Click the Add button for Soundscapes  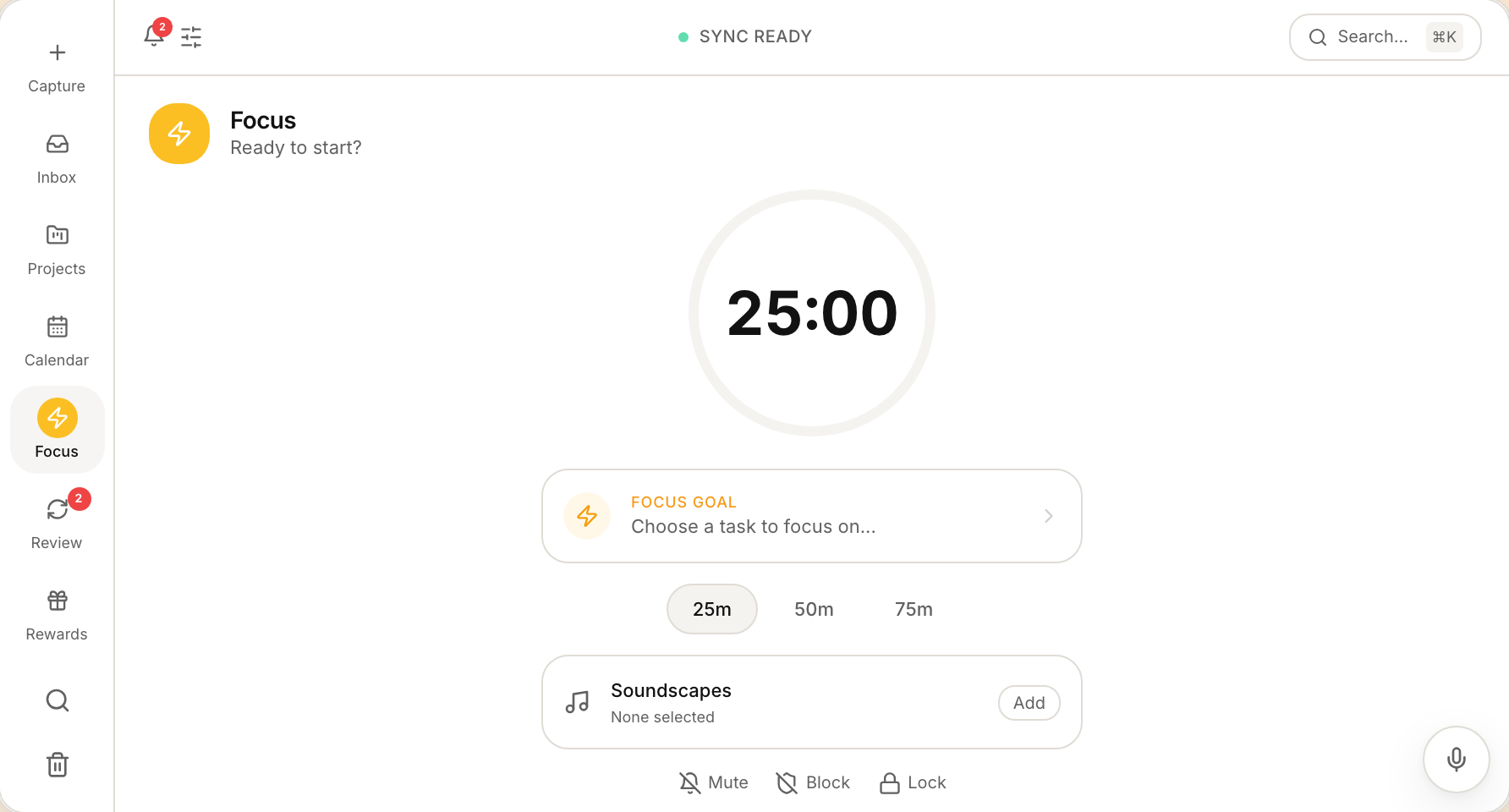(1029, 703)
